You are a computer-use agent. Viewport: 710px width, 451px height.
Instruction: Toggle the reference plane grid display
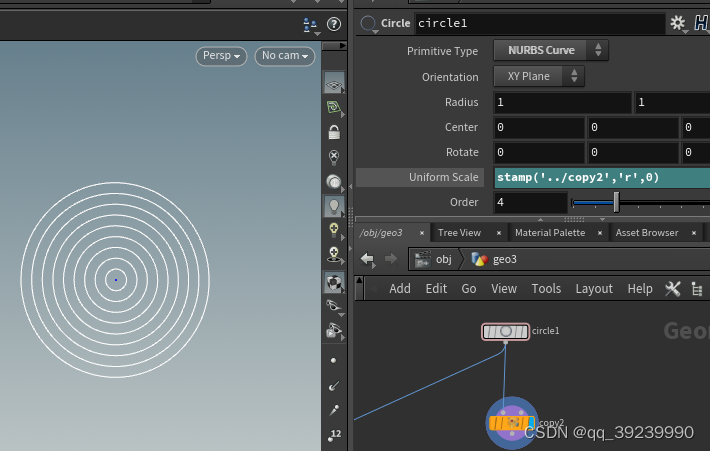pyautogui.click(x=334, y=82)
